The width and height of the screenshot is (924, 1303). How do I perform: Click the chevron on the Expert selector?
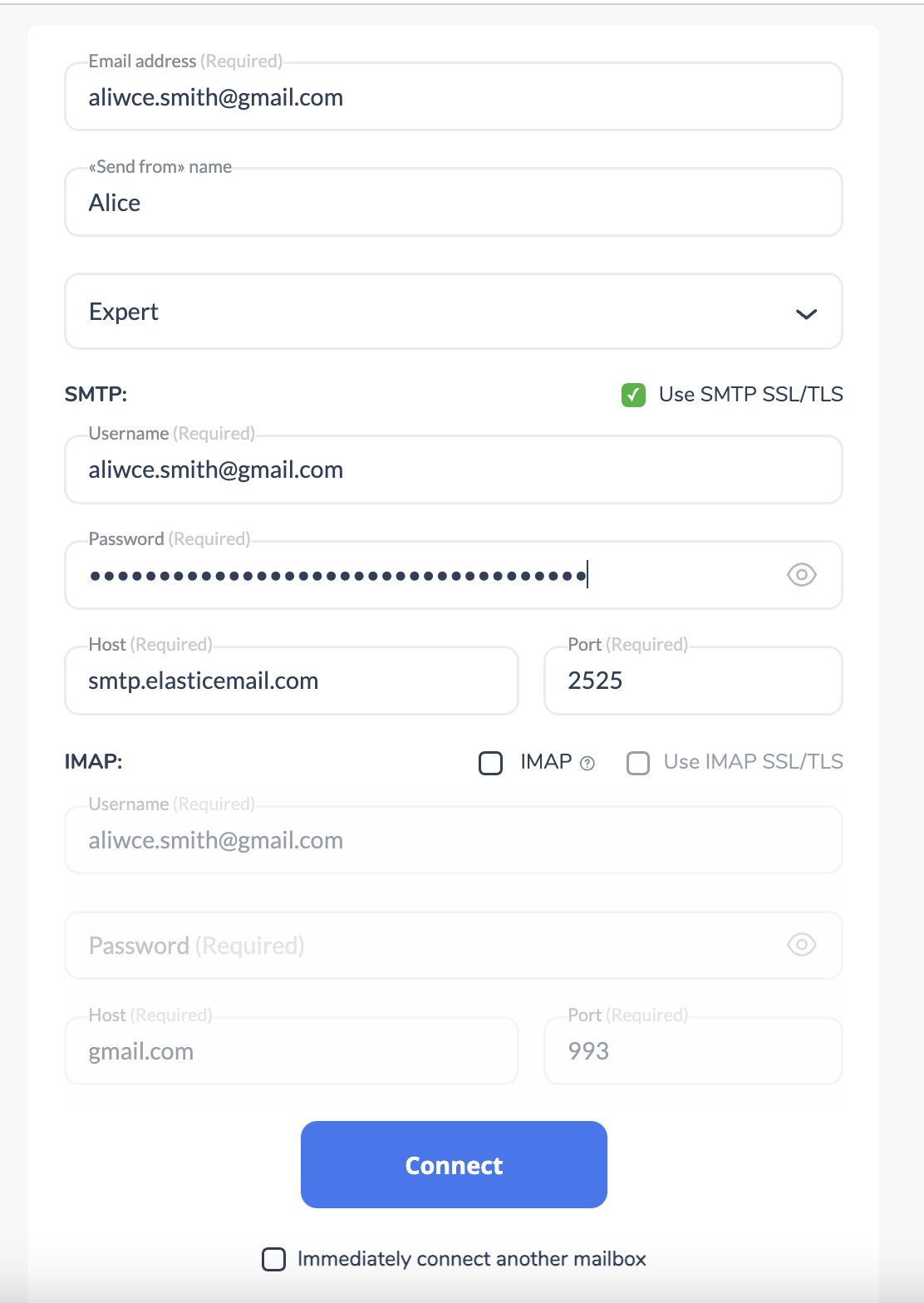pos(804,315)
